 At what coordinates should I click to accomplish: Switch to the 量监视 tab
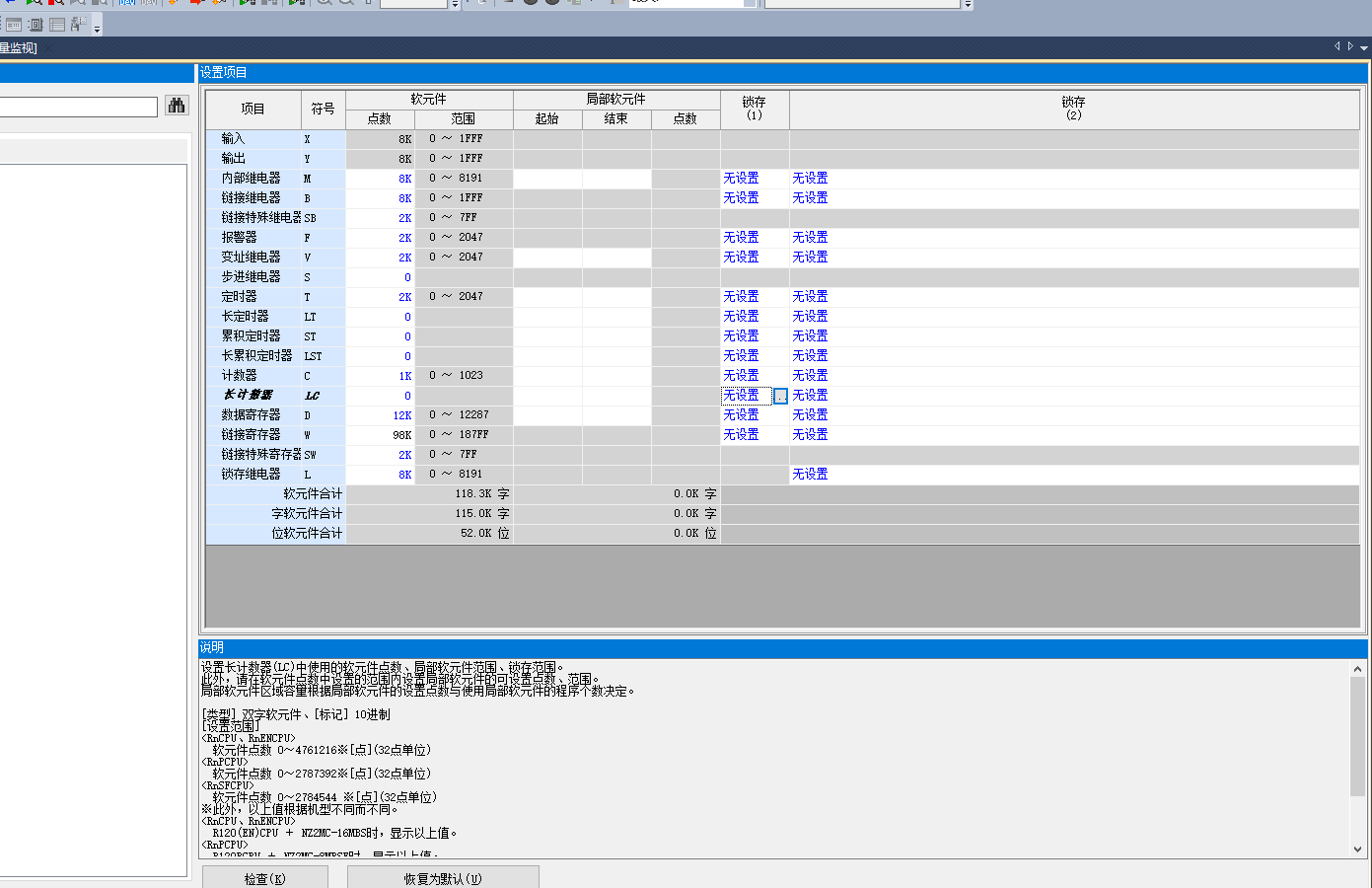[18, 47]
